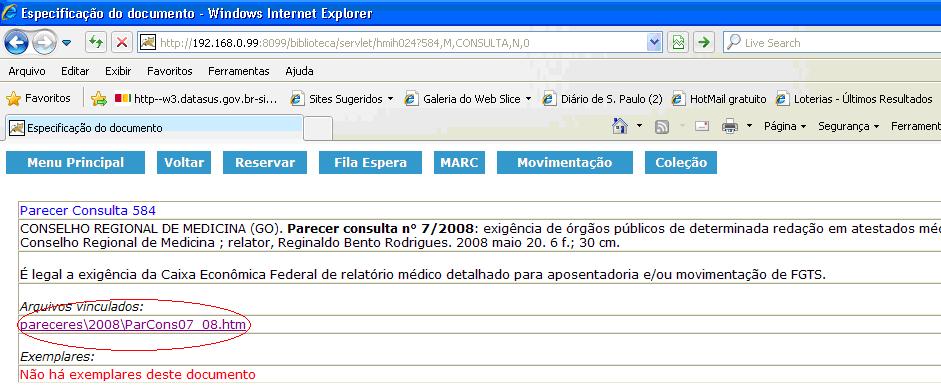941x389 pixels.
Task: Click the Home icon in command bar
Action: click(x=619, y=126)
